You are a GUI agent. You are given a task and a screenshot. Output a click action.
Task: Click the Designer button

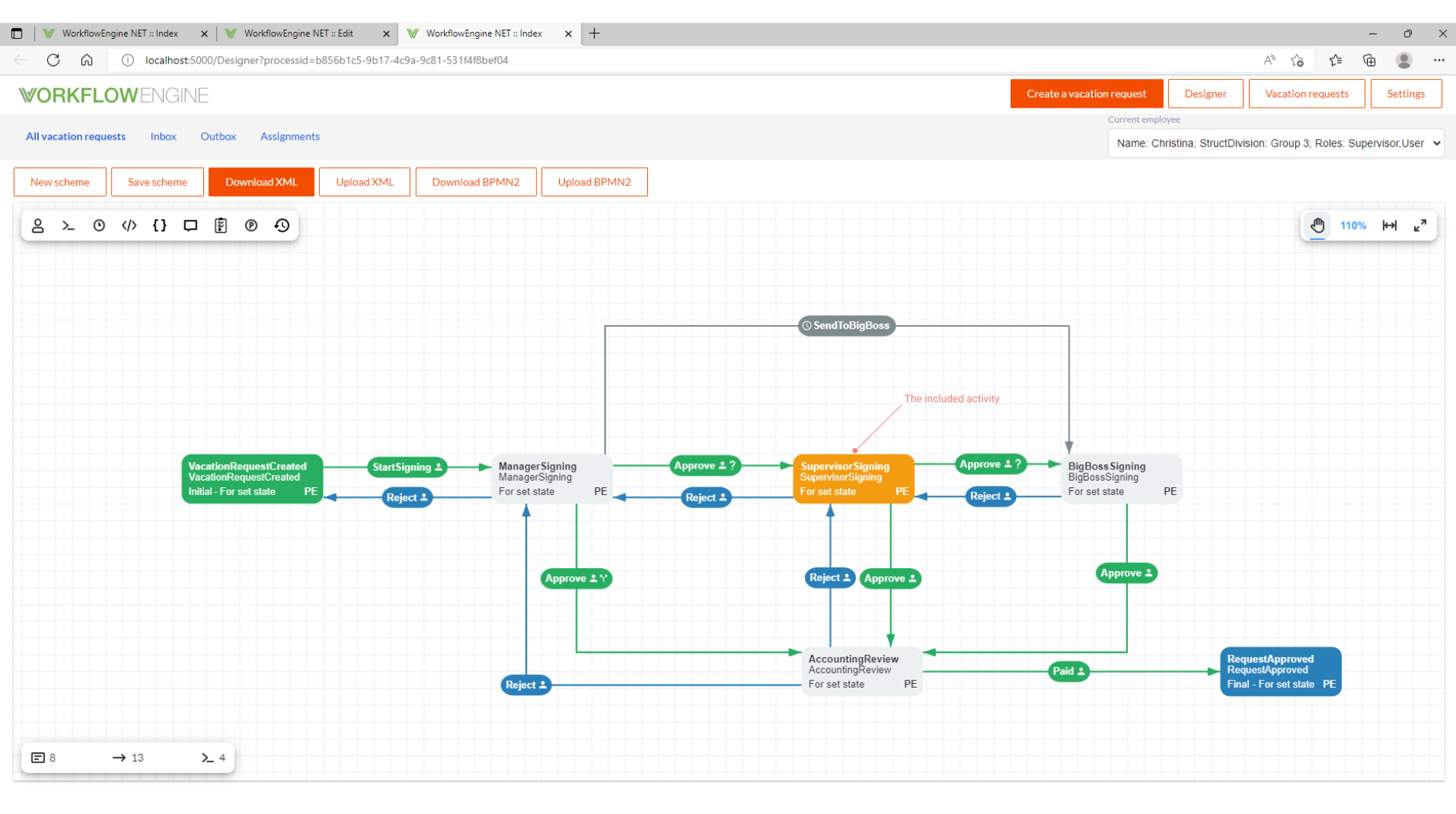tap(1206, 93)
